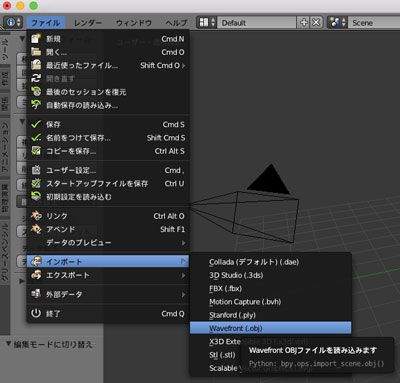
Task: Expand the エクスポート submenu
Action: tap(108, 275)
